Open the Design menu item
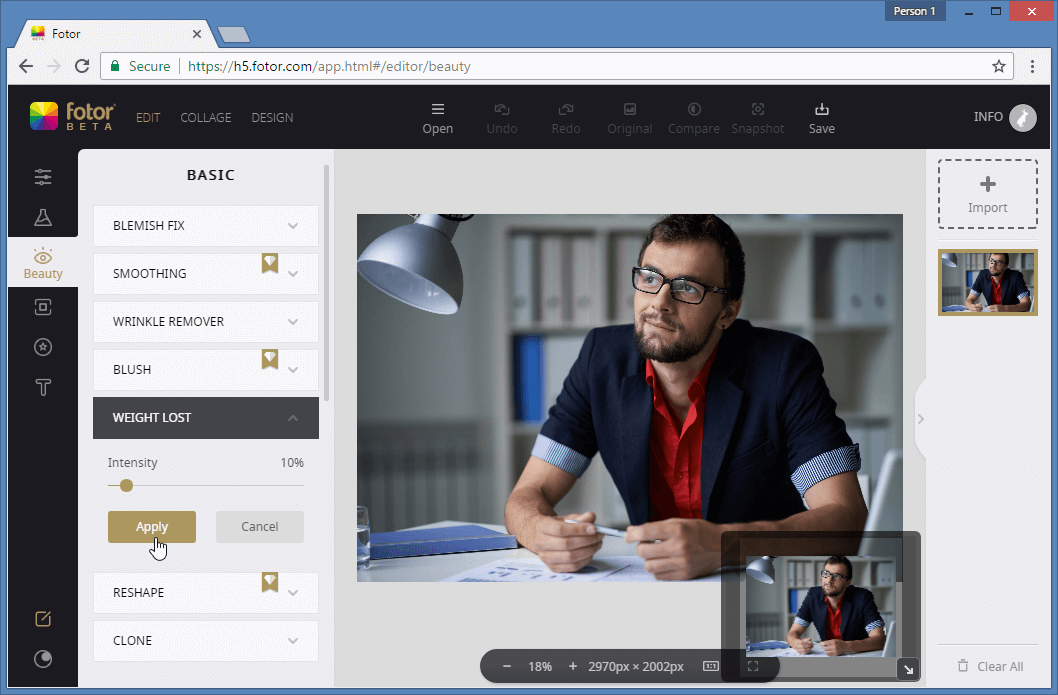The width and height of the screenshot is (1058, 695). [272, 118]
